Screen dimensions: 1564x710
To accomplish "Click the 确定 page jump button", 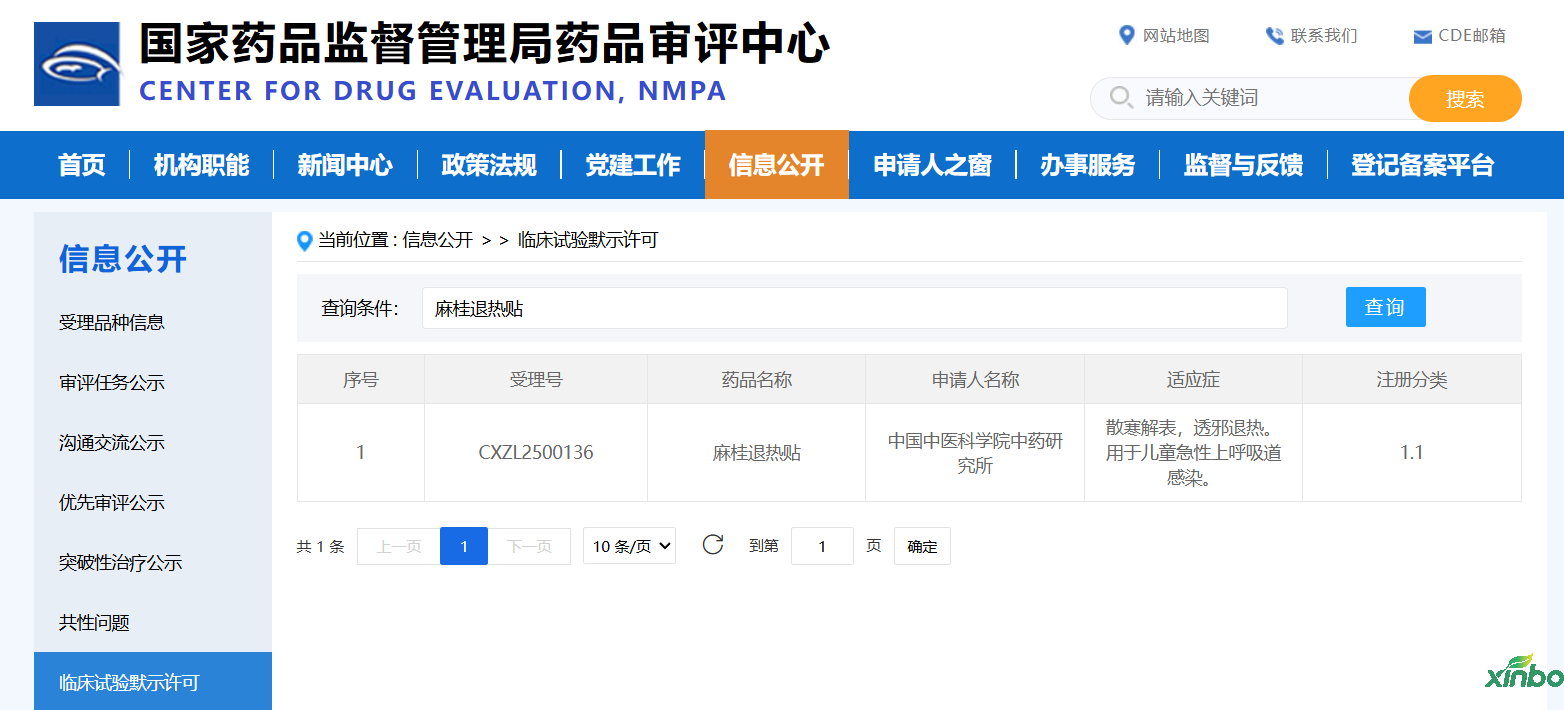I will click(921, 546).
